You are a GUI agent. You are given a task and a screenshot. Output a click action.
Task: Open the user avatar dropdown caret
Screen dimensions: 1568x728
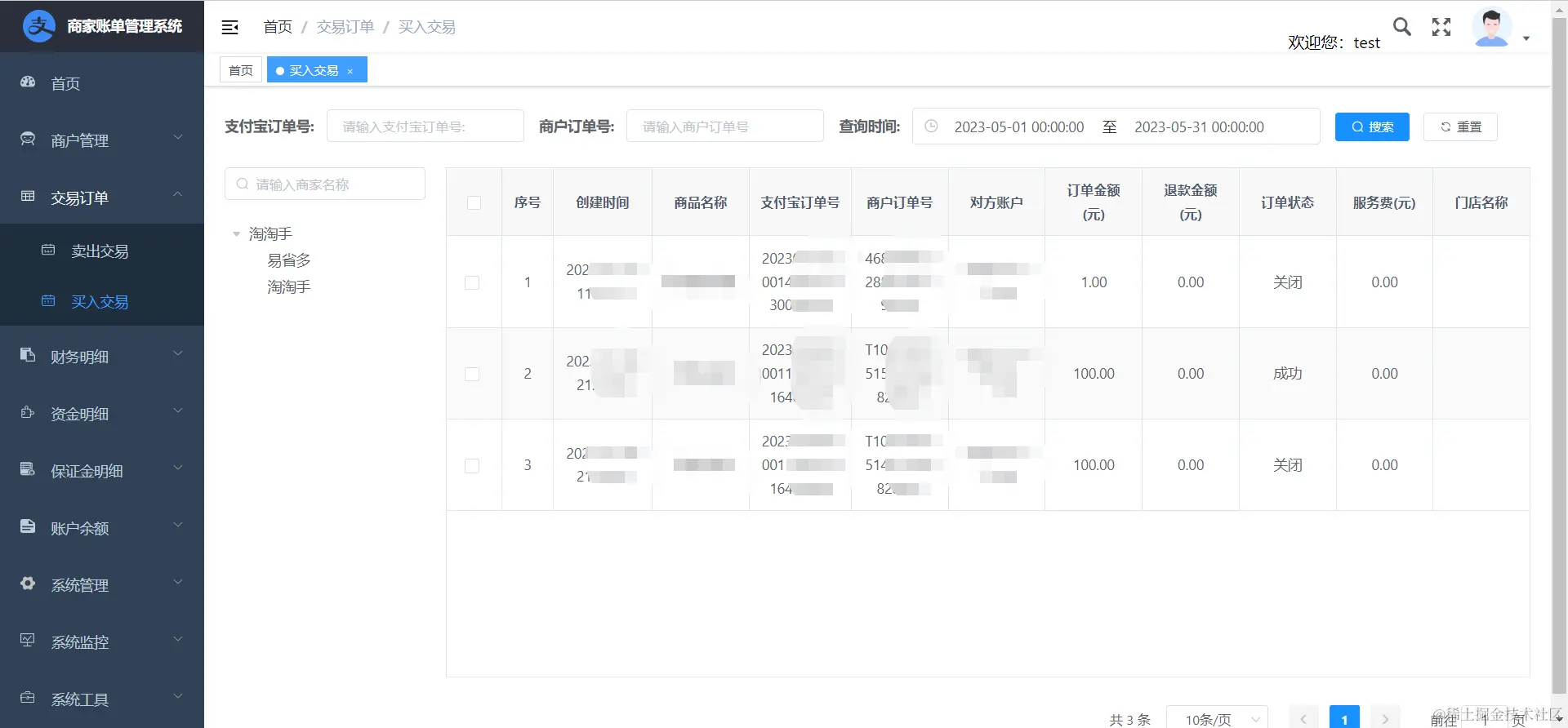pos(1526,38)
